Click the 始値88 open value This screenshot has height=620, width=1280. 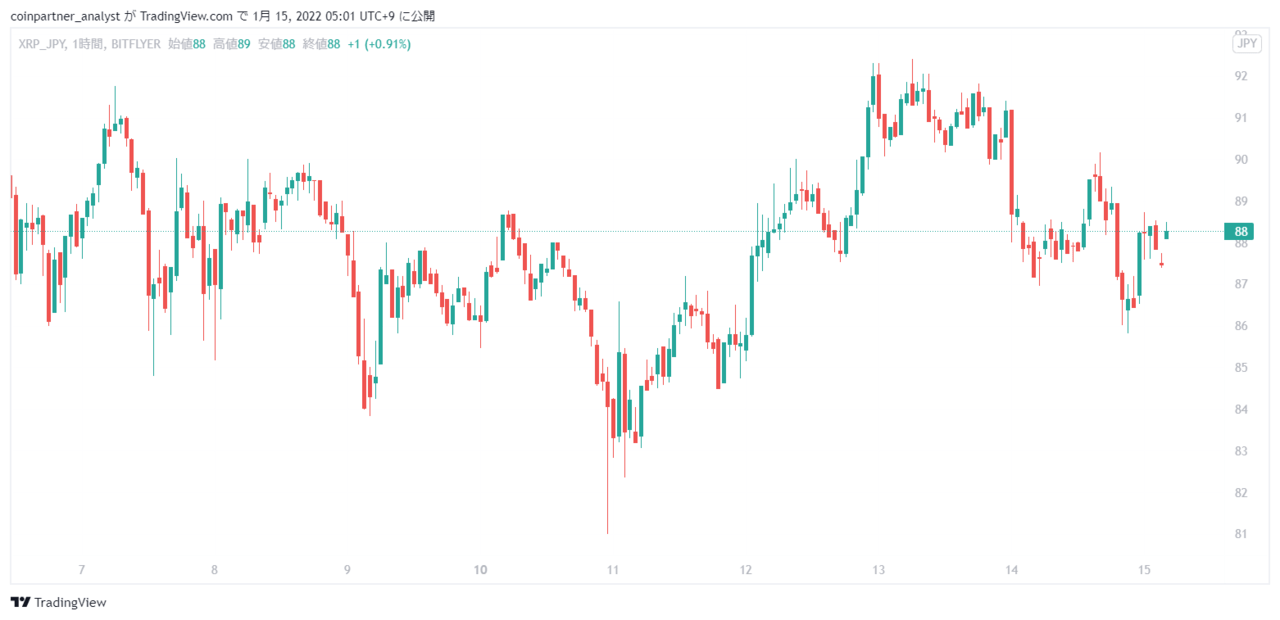coord(187,44)
